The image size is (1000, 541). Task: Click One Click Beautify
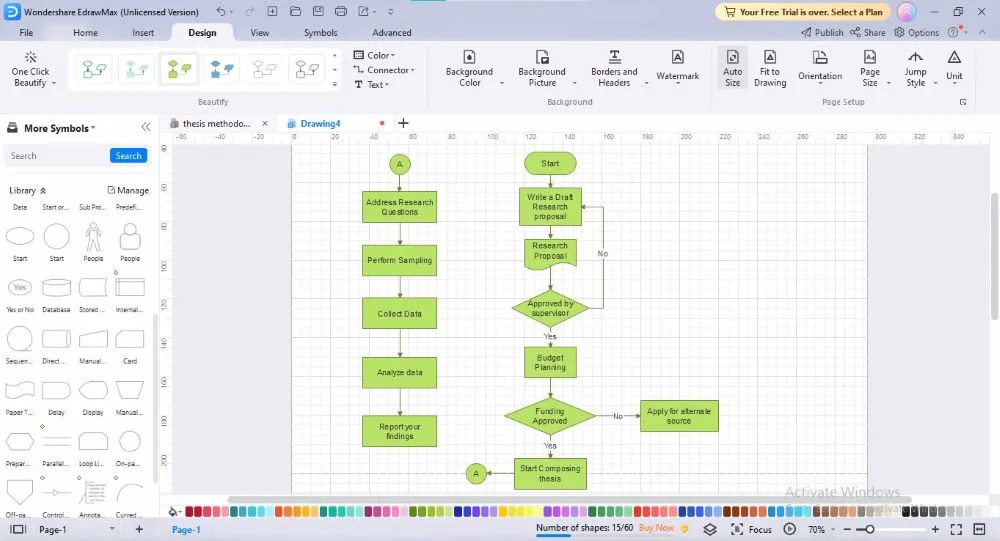pos(31,69)
